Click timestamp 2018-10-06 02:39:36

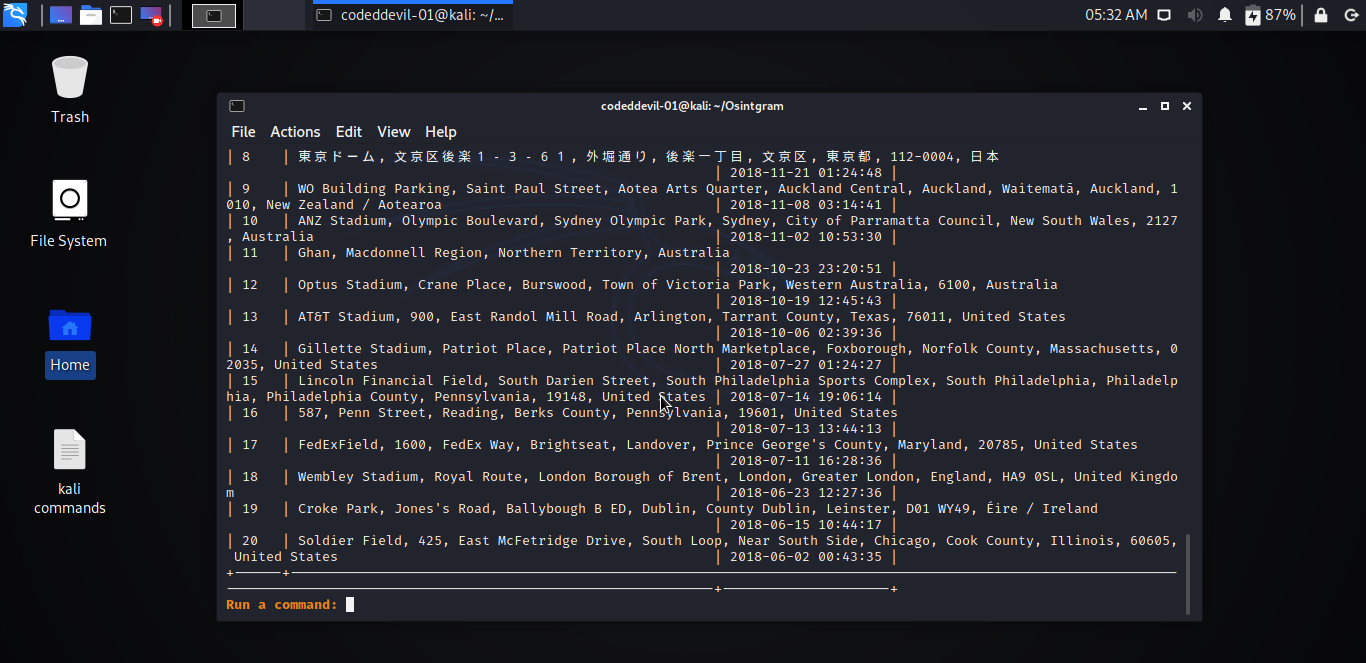click(806, 332)
